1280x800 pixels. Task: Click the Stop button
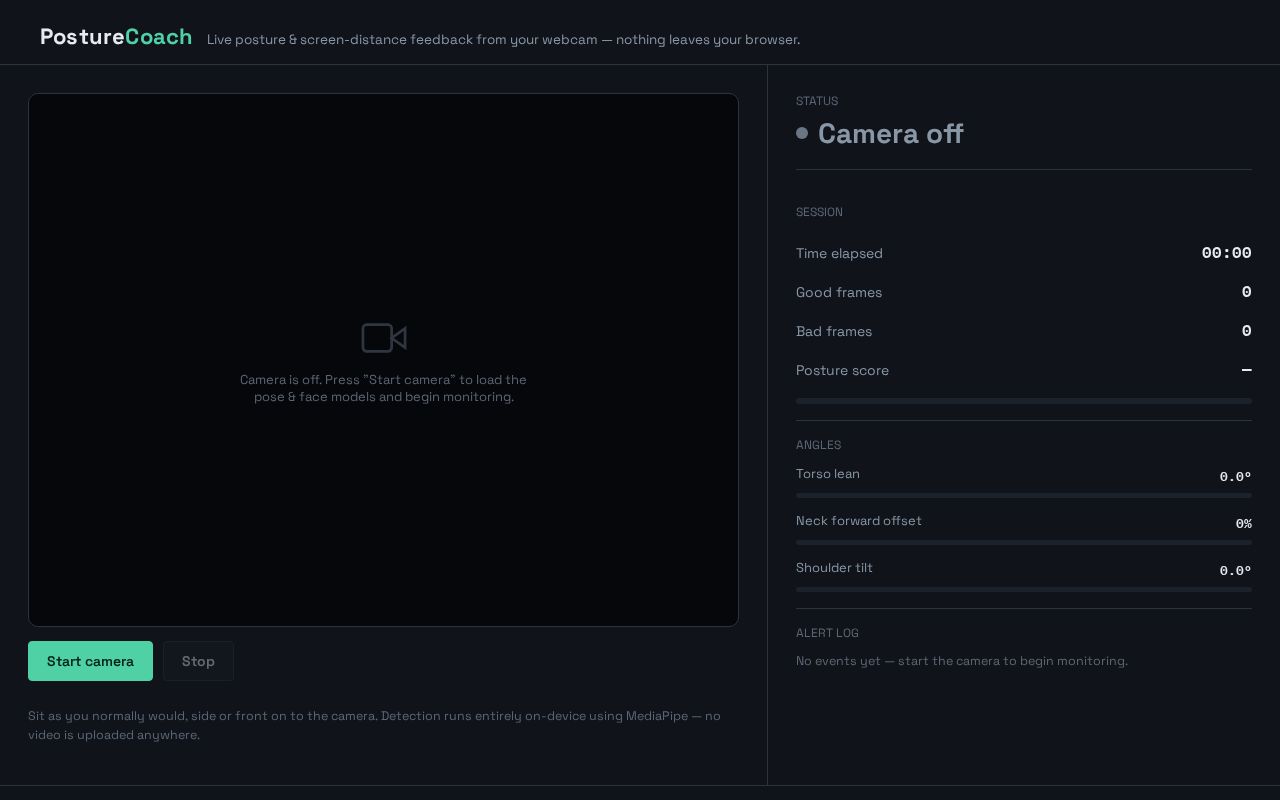tap(198, 661)
